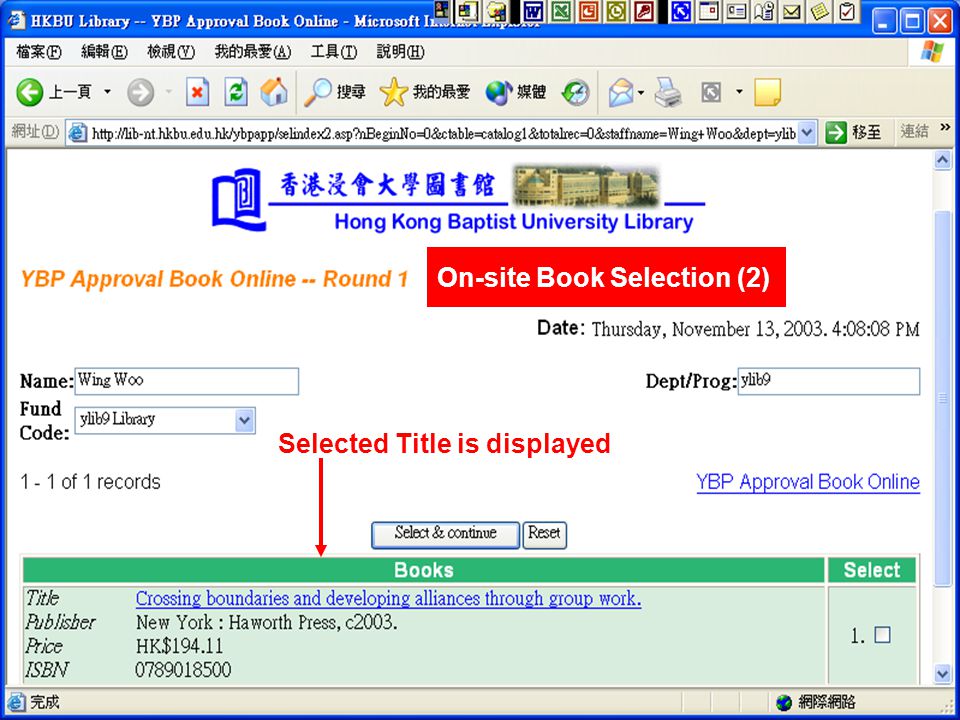
Task: Tick the Select checkbox for book 1
Action: tap(882, 635)
